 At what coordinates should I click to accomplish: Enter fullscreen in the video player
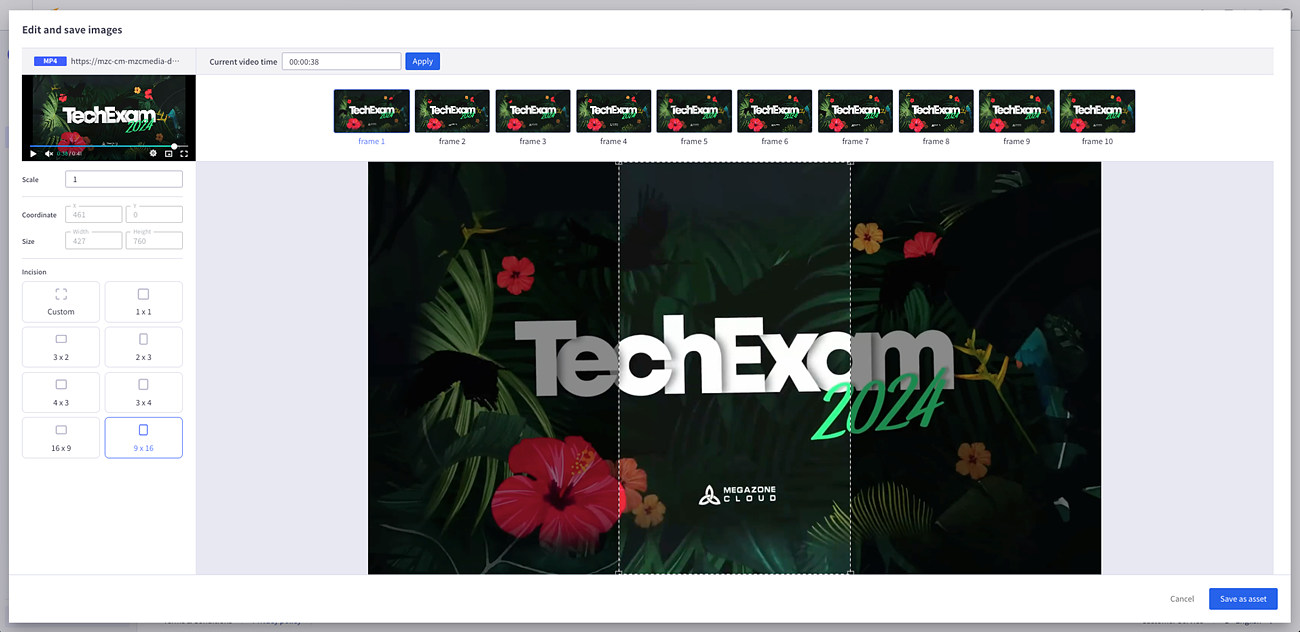coord(184,154)
